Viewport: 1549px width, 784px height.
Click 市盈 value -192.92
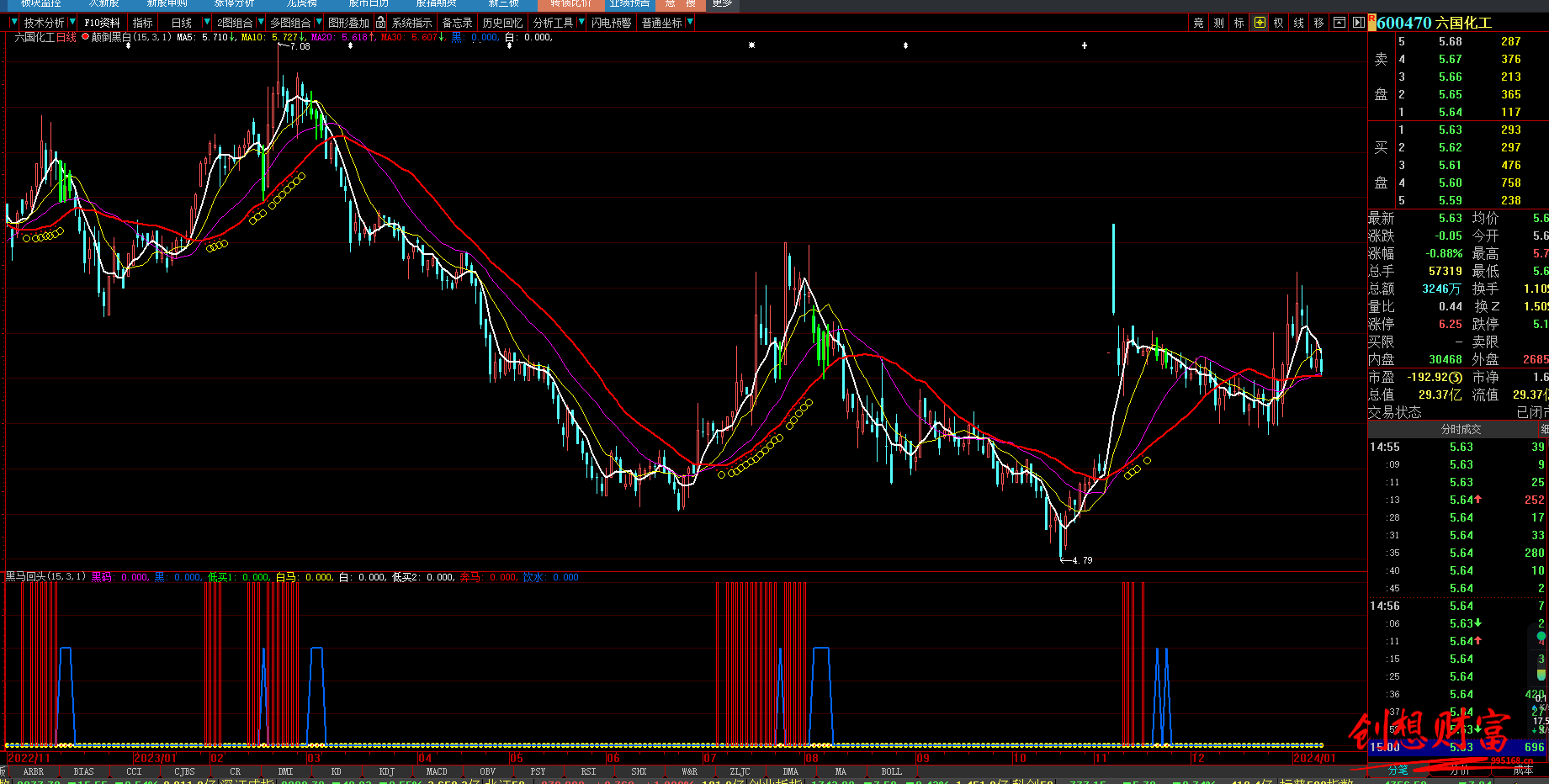pyautogui.click(x=1428, y=378)
